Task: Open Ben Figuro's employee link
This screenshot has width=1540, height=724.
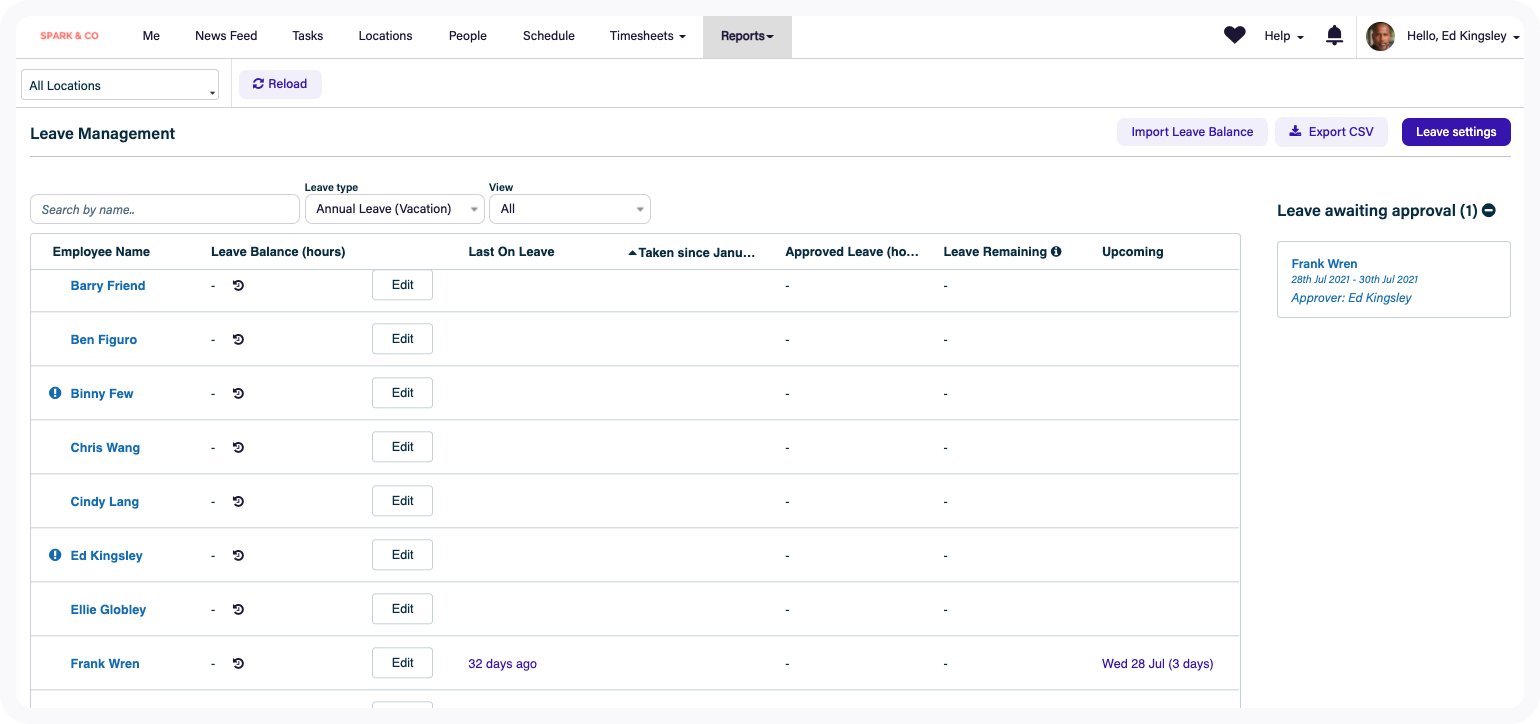Action: click(x=104, y=340)
